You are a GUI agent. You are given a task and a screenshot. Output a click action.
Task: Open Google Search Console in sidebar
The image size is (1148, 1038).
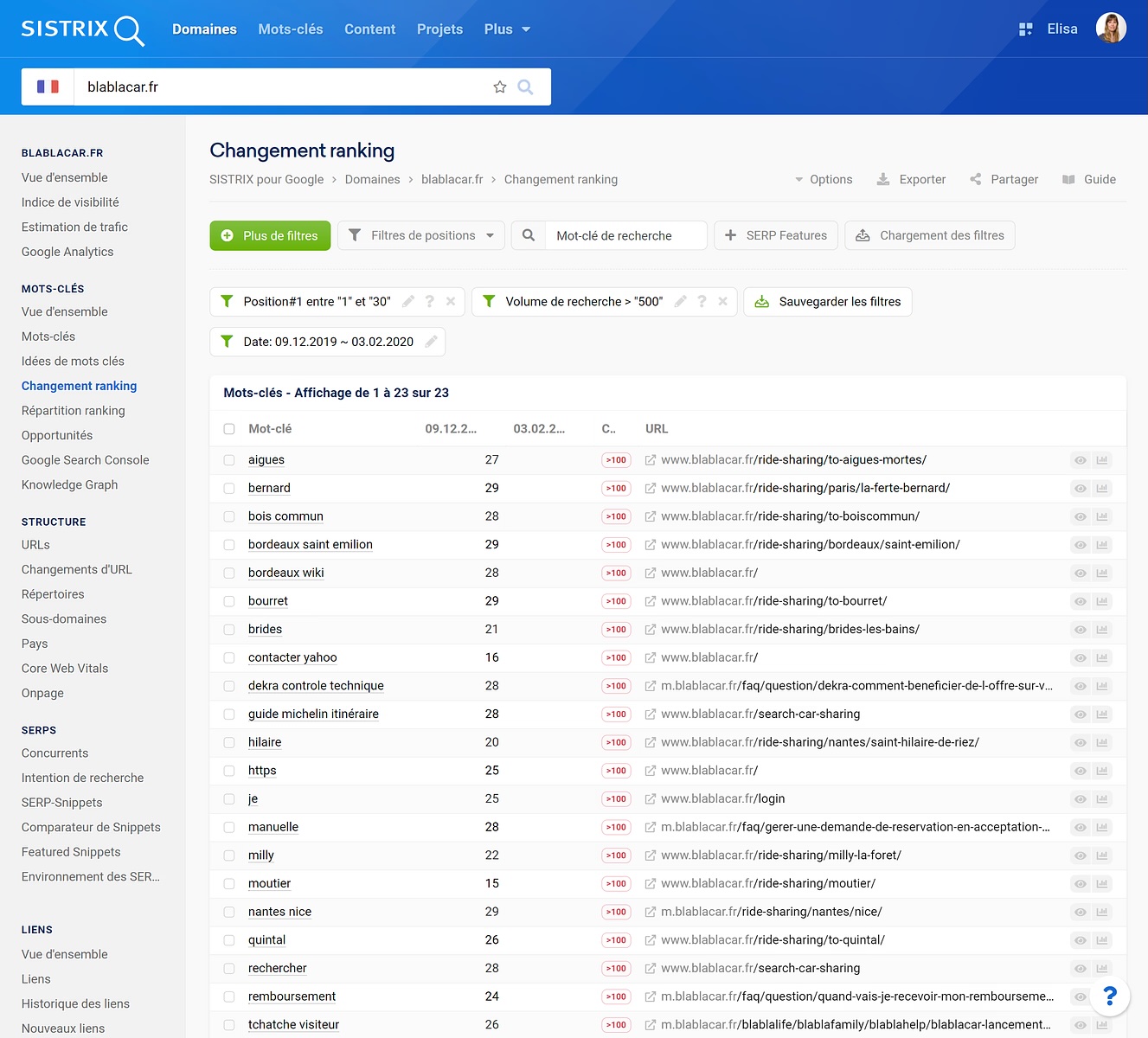click(x=86, y=460)
